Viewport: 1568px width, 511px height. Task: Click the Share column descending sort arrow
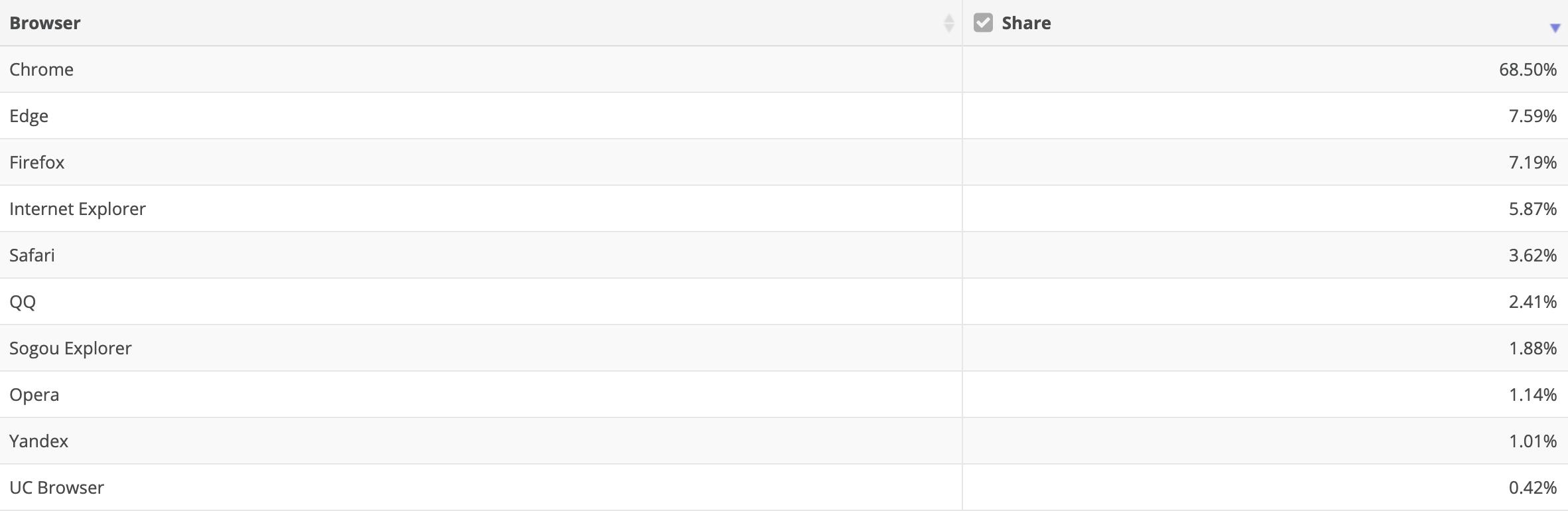point(1555,27)
